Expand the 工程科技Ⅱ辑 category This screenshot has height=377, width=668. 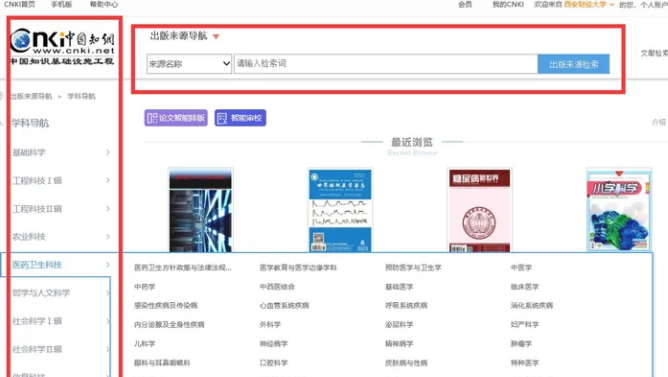pyautogui.click(x=61, y=209)
